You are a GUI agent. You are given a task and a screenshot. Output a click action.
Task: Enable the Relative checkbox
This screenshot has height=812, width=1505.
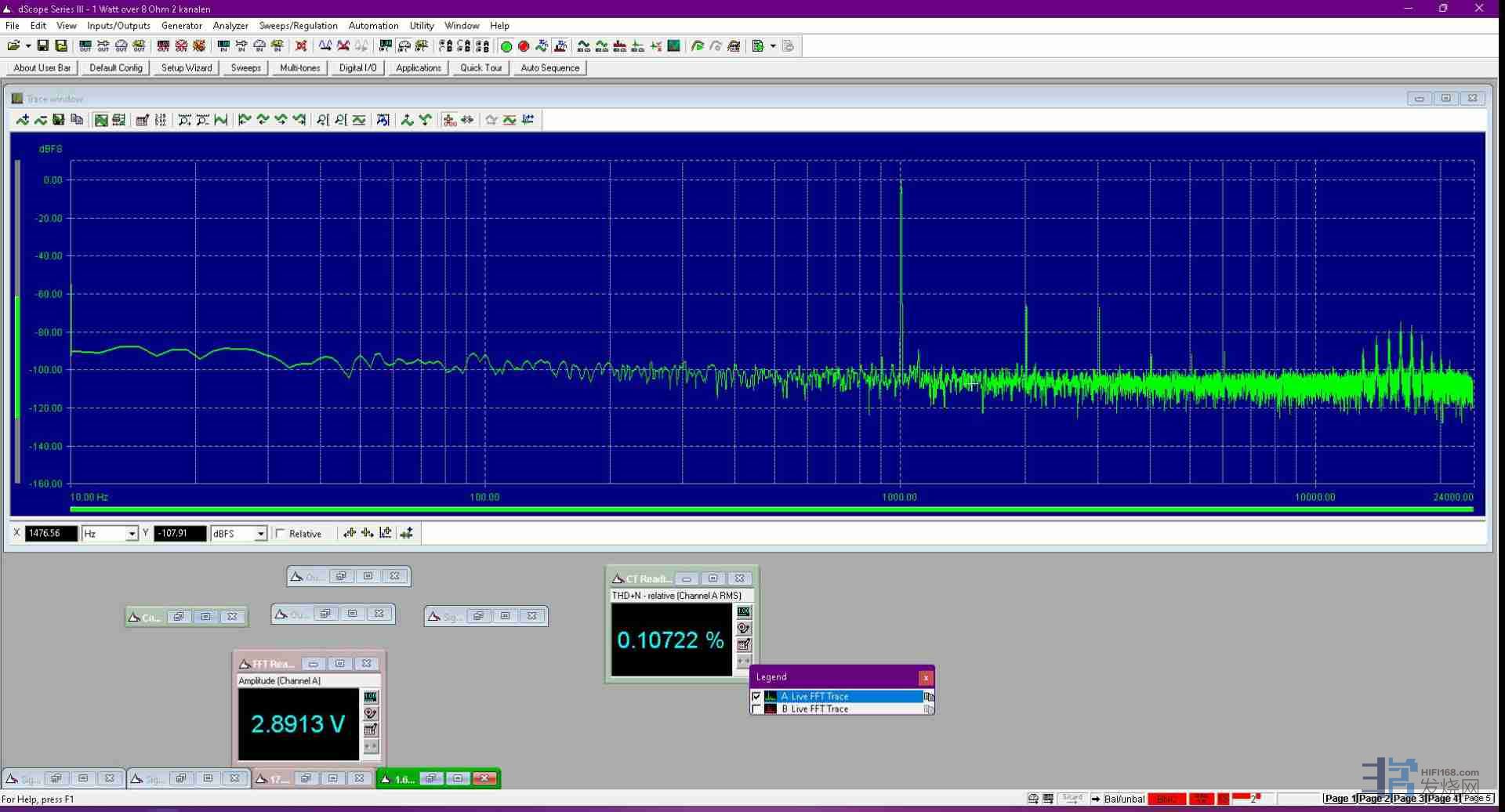281,534
